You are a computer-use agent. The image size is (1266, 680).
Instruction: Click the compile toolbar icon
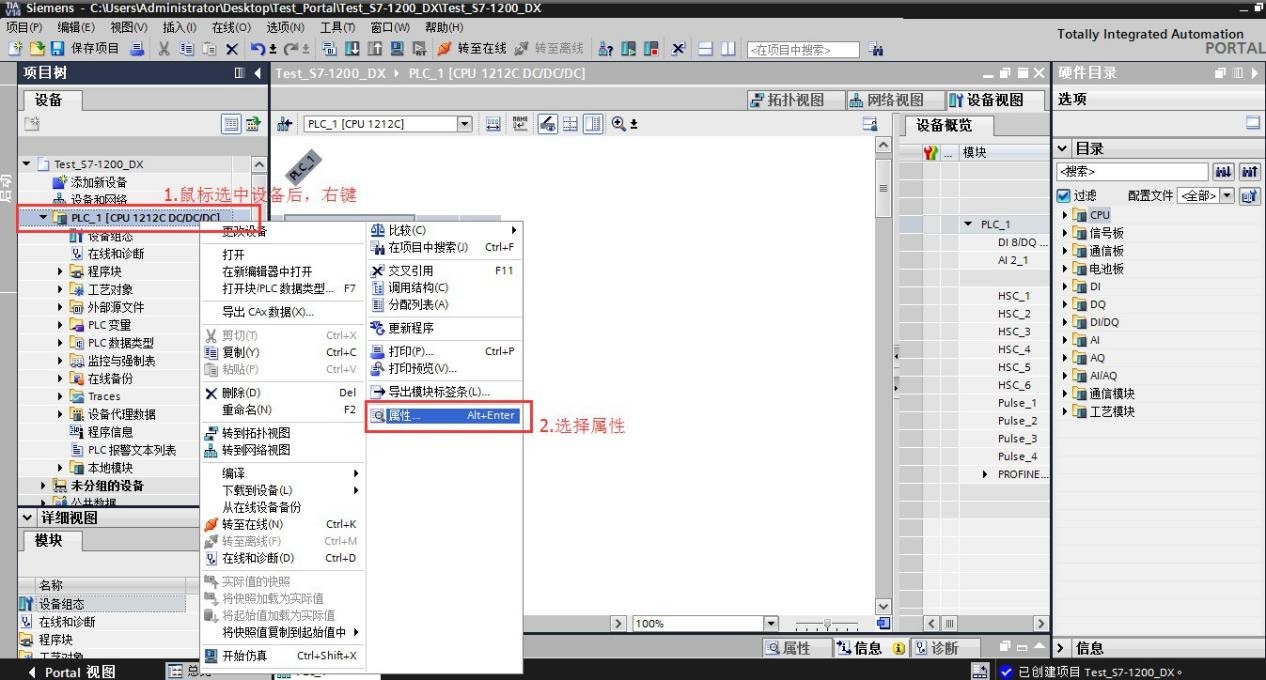tap(329, 49)
